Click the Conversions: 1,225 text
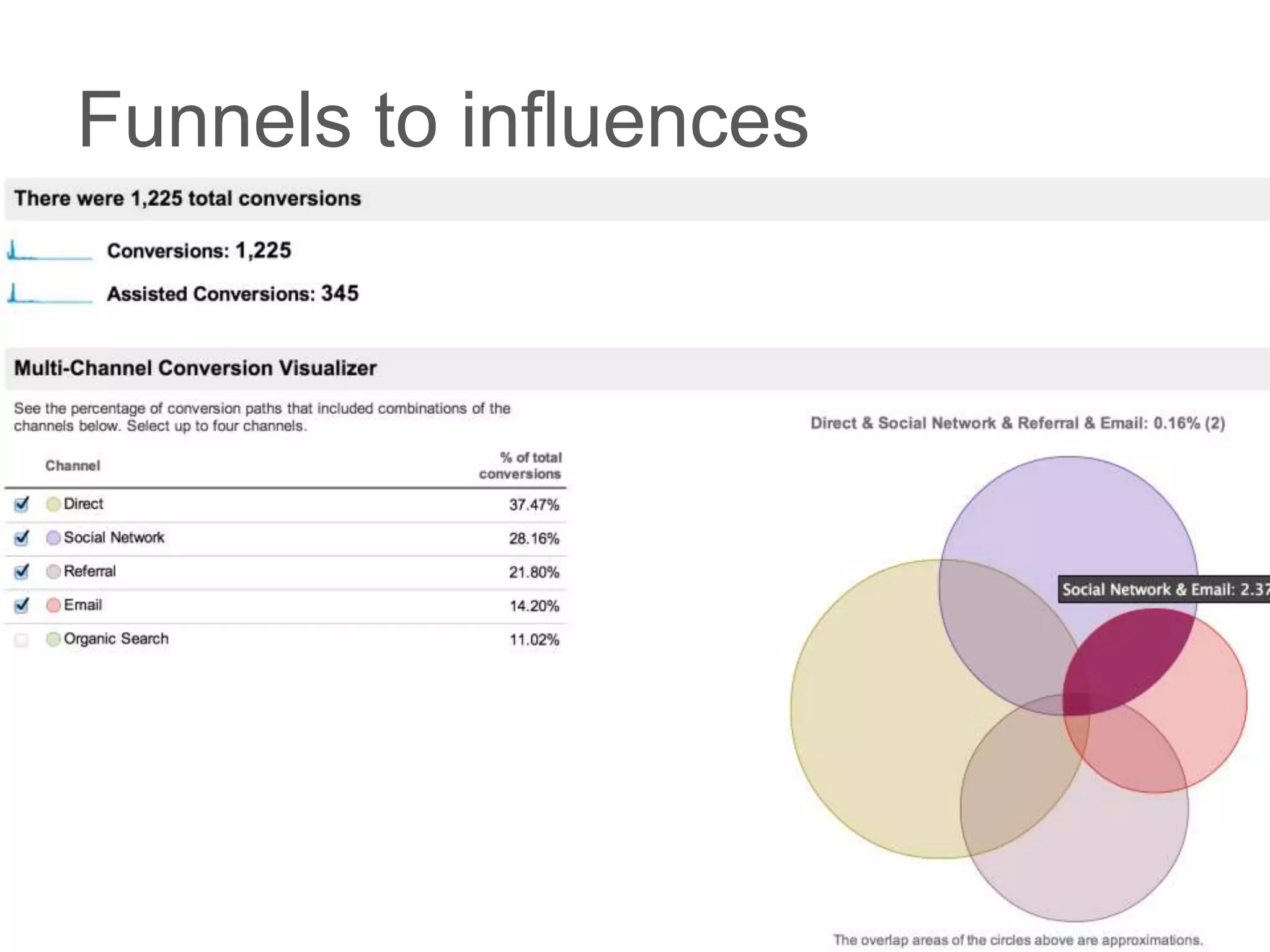The width and height of the screenshot is (1270, 952). click(x=199, y=250)
